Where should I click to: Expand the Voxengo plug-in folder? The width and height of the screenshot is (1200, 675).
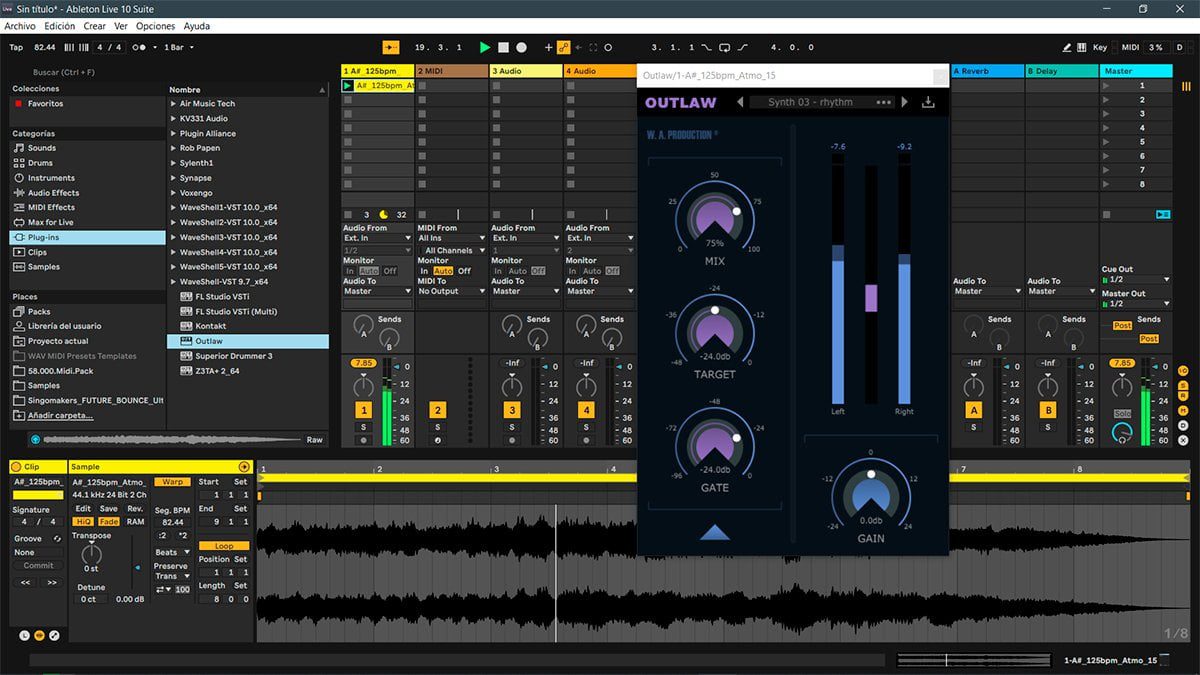(x=174, y=193)
